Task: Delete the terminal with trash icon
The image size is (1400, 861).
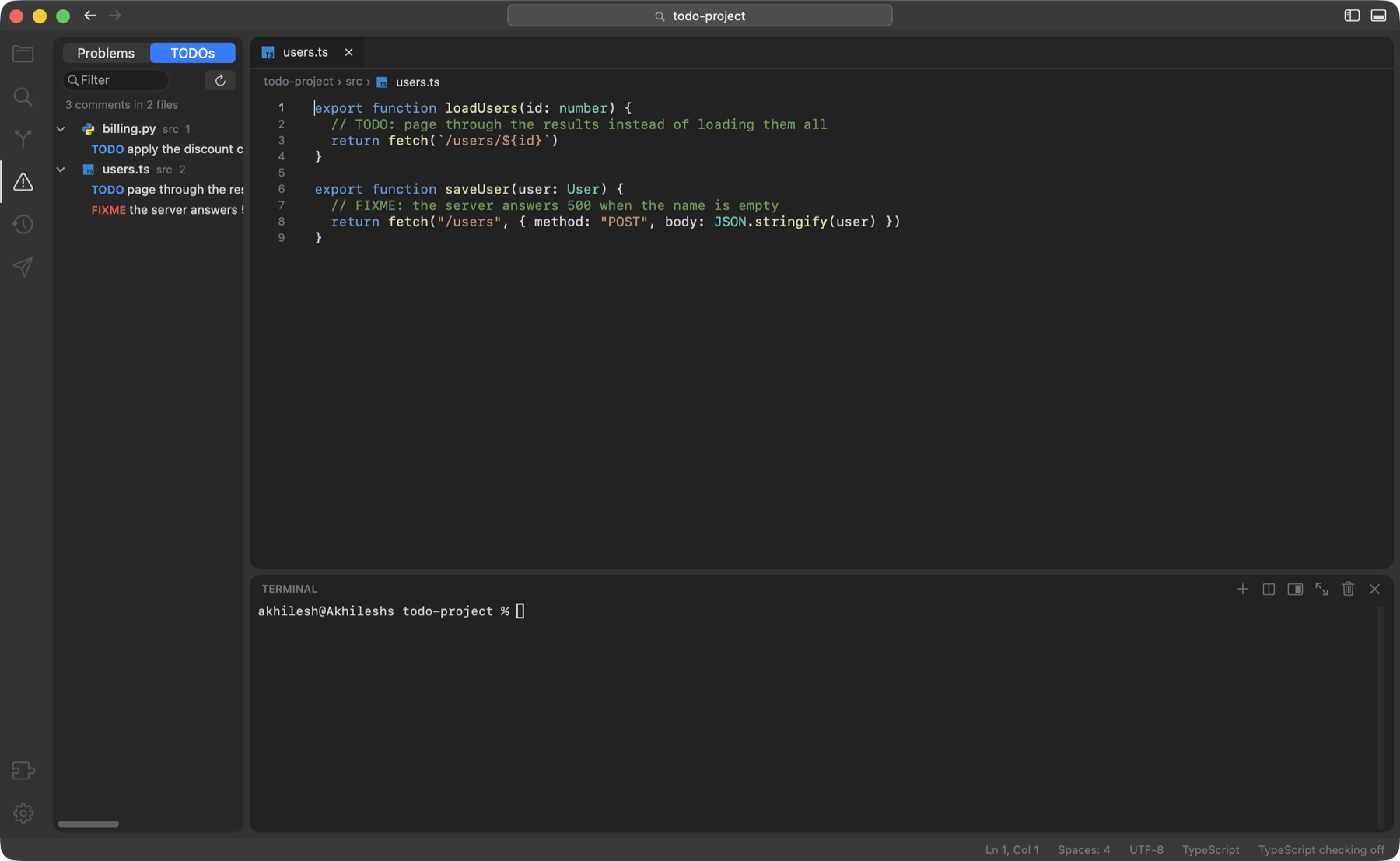Action: tap(1348, 589)
